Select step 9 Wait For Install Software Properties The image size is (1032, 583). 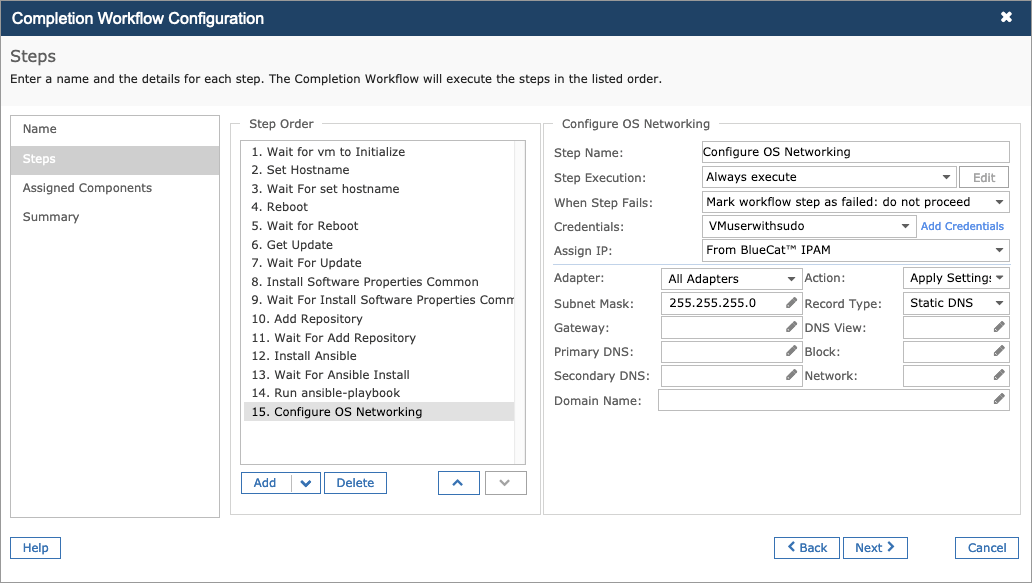coord(379,300)
